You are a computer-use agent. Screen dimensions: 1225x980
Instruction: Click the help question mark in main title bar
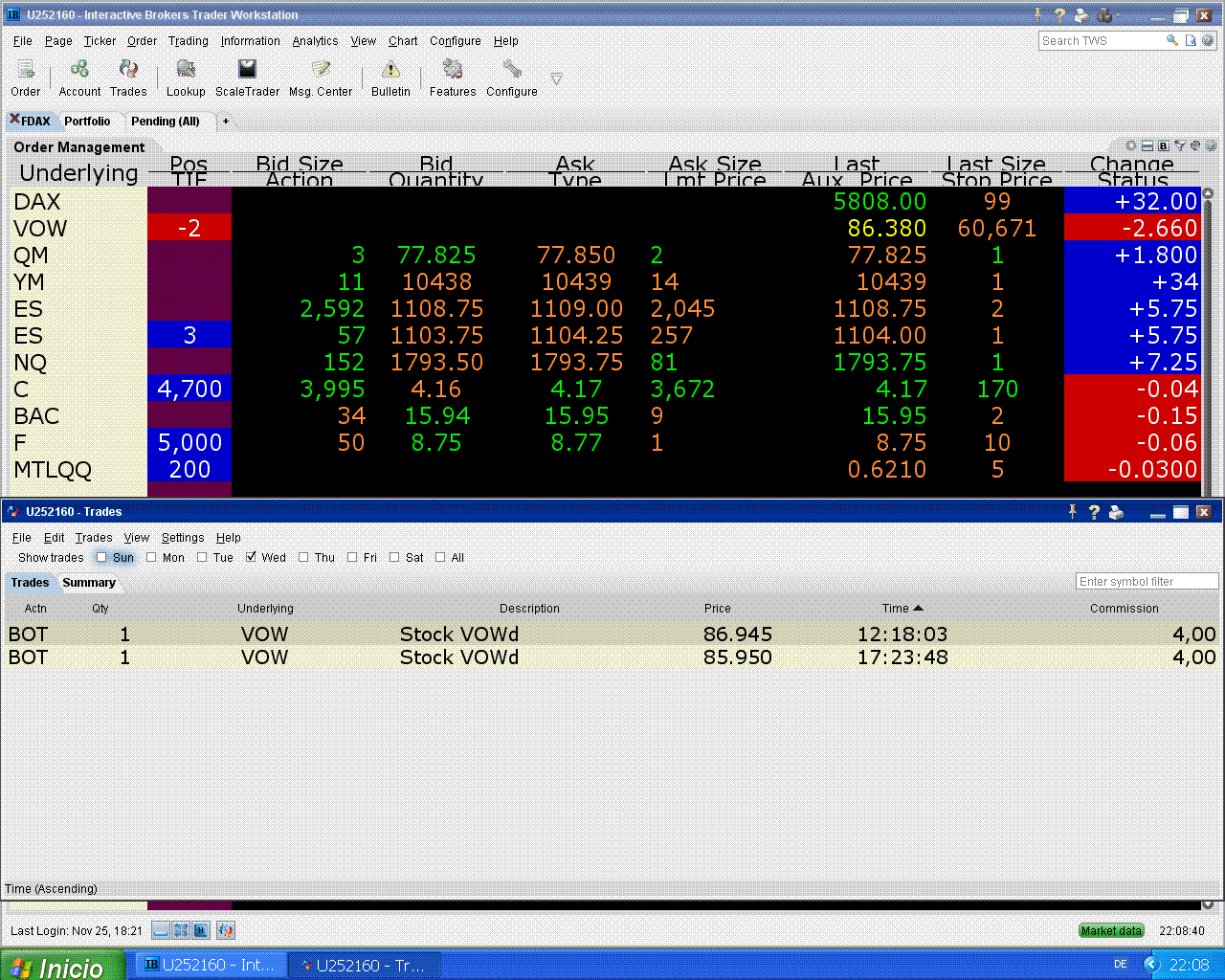(1059, 15)
